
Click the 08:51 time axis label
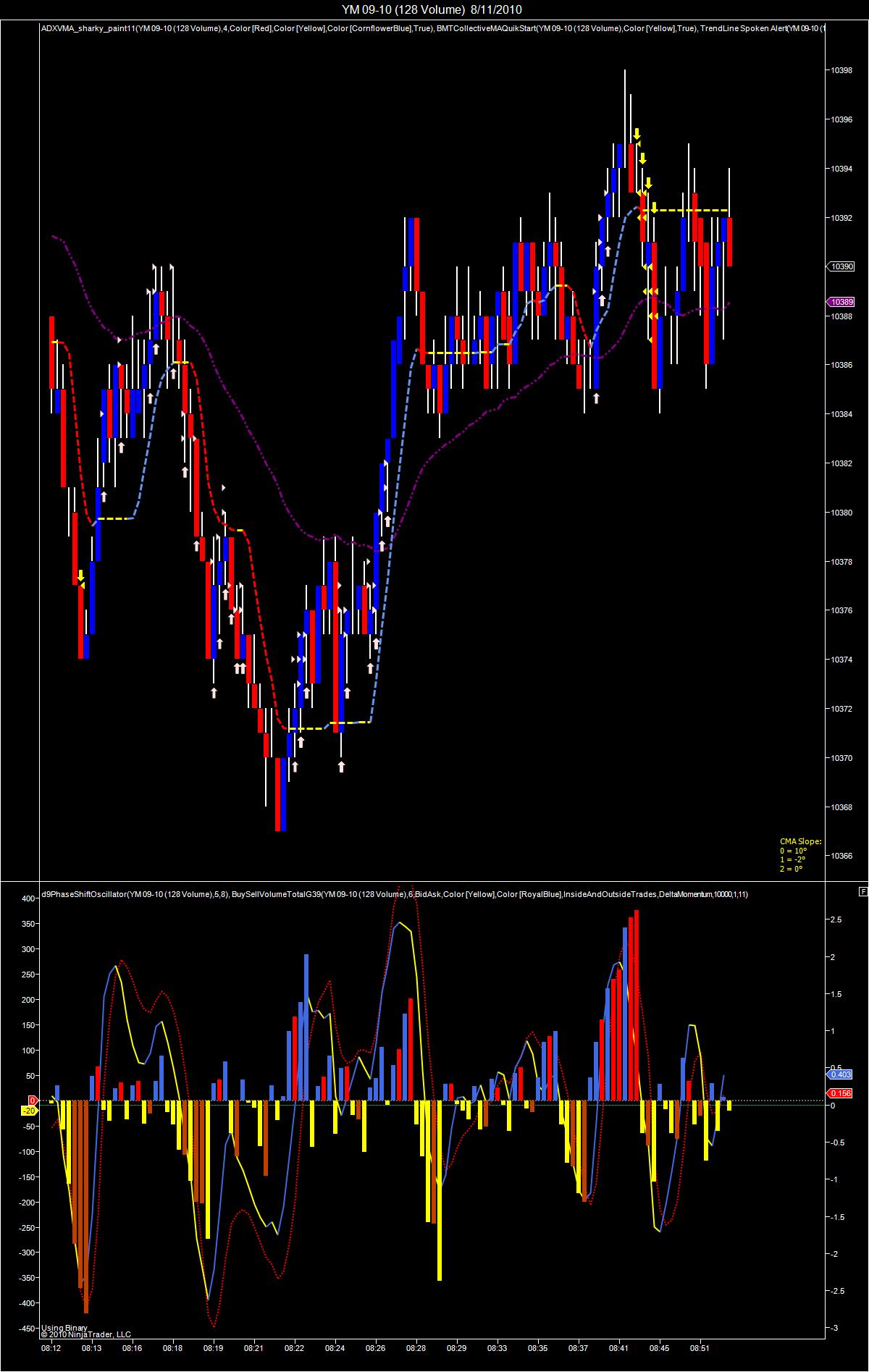700,1349
